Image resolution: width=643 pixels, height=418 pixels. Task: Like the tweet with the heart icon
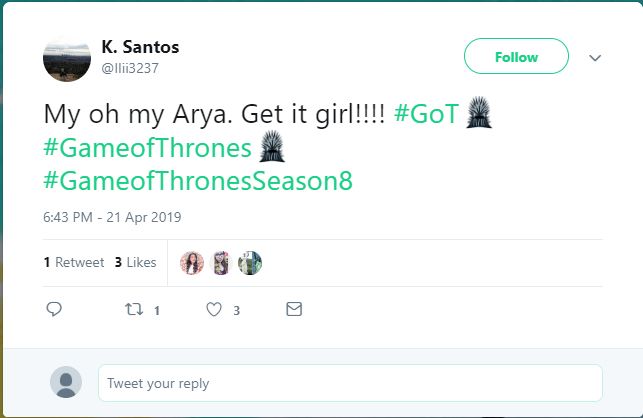213,310
